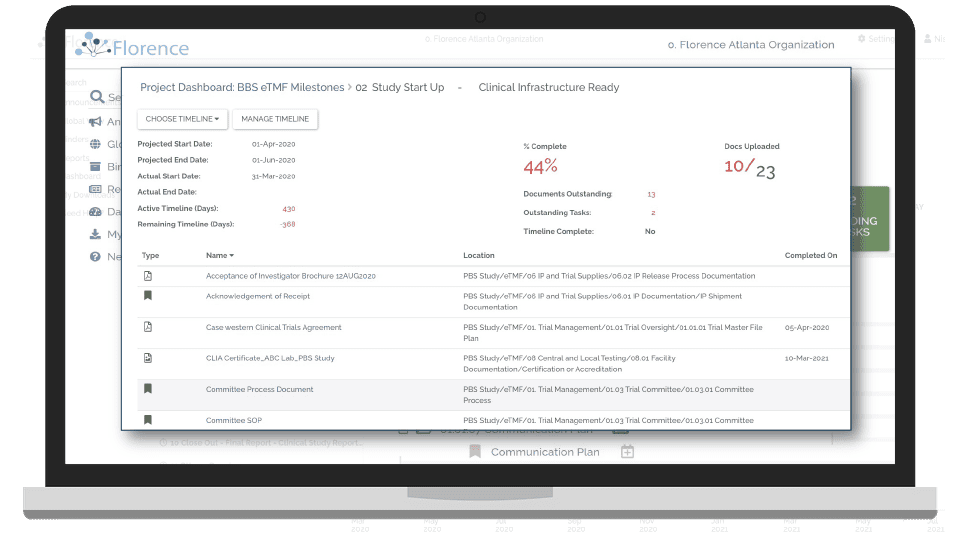Click the Type column header
Screen dimensions: 960x540
click(151, 255)
